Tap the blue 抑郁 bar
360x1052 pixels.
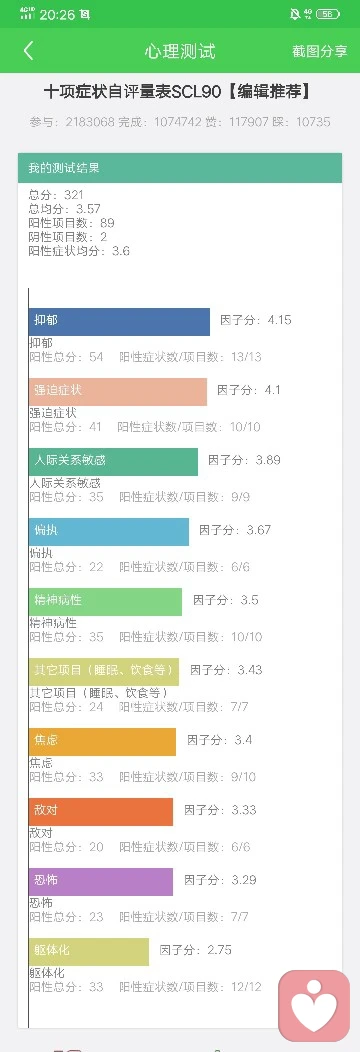coord(119,321)
